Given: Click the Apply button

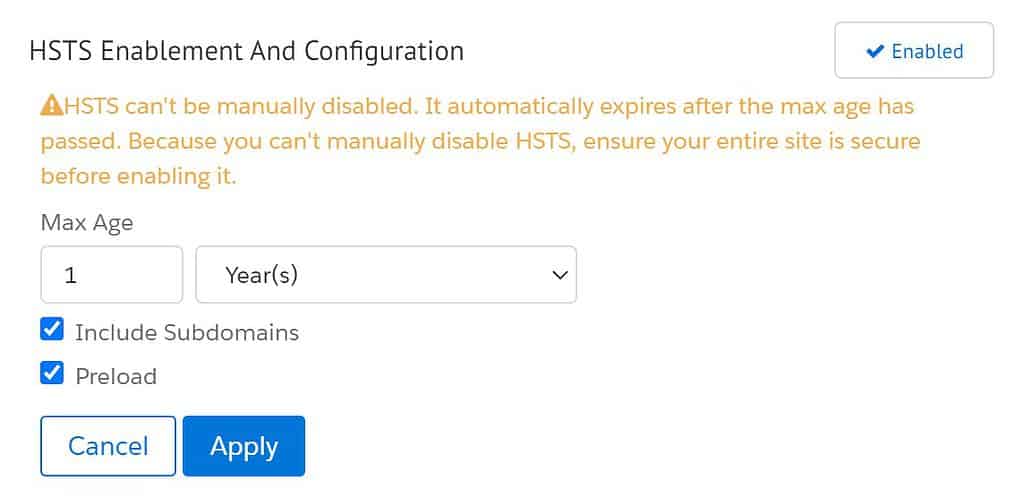Looking at the screenshot, I should tap(244, 446).
